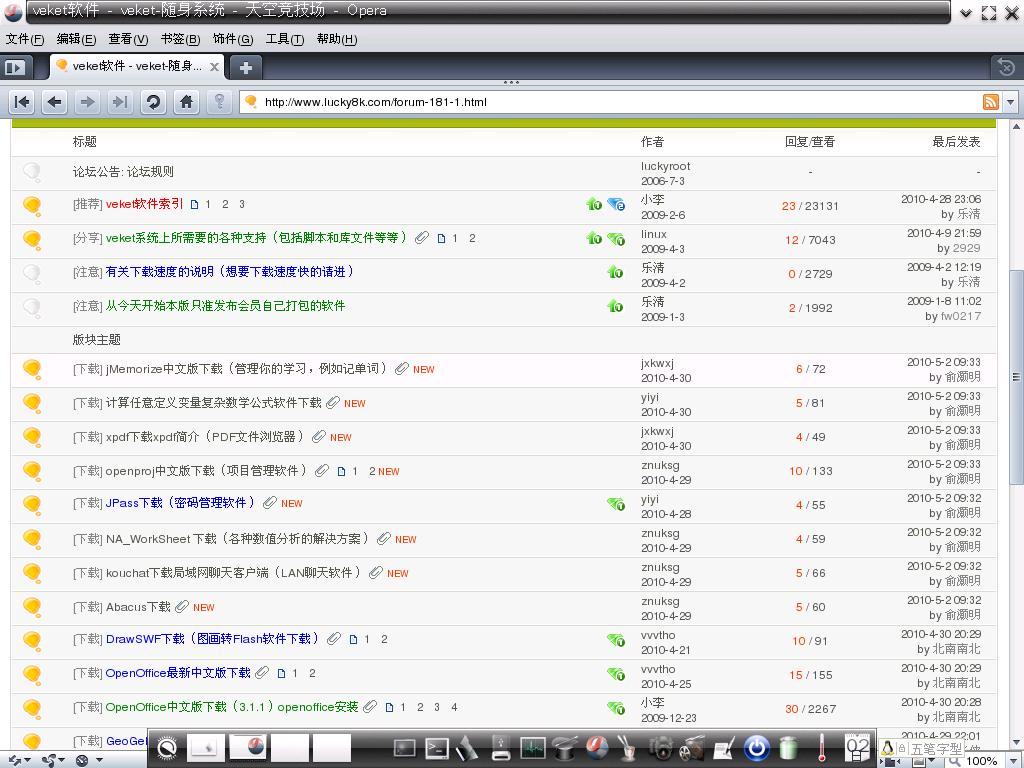Open system monitor icon in dock
This screenshot has width=1024, height=768.
[533, 748]
